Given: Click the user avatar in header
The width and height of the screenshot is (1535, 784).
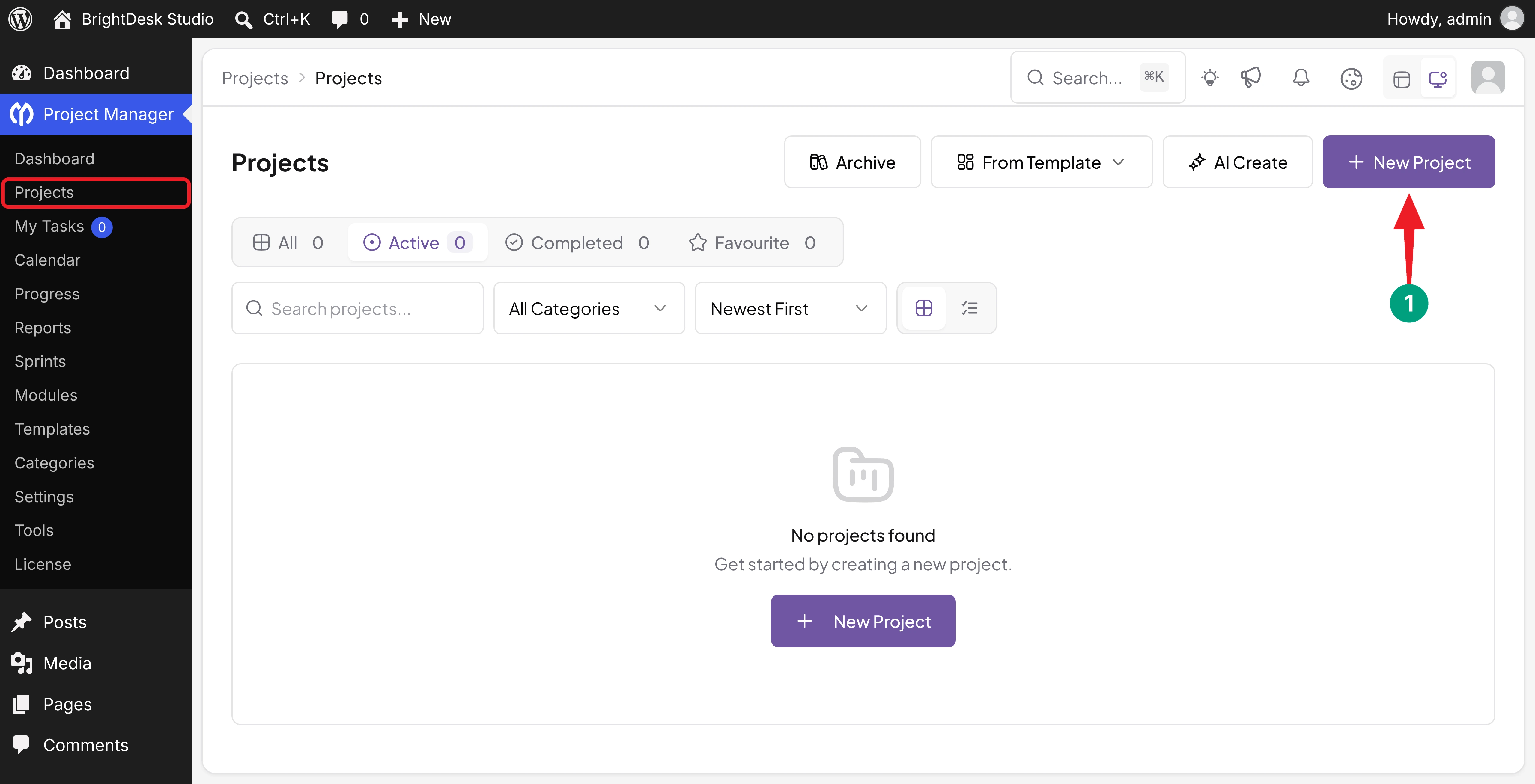Looking at the screenshot, I should click(x=1488, y=77).
